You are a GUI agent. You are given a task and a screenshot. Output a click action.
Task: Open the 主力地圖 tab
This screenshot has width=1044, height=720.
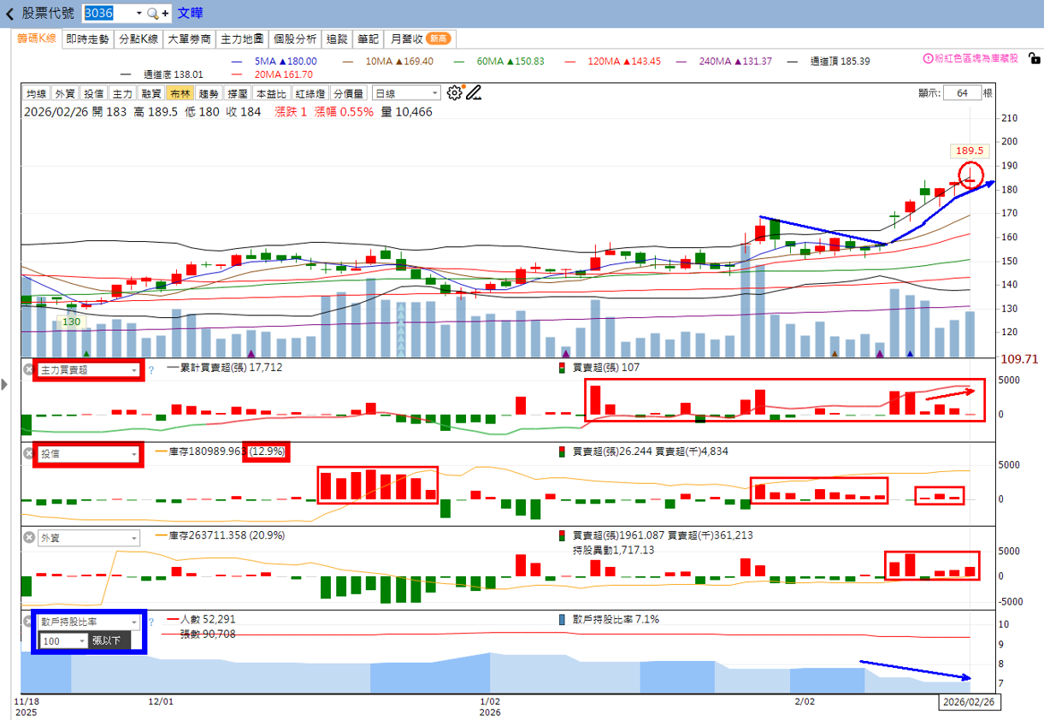coord(242,39)
